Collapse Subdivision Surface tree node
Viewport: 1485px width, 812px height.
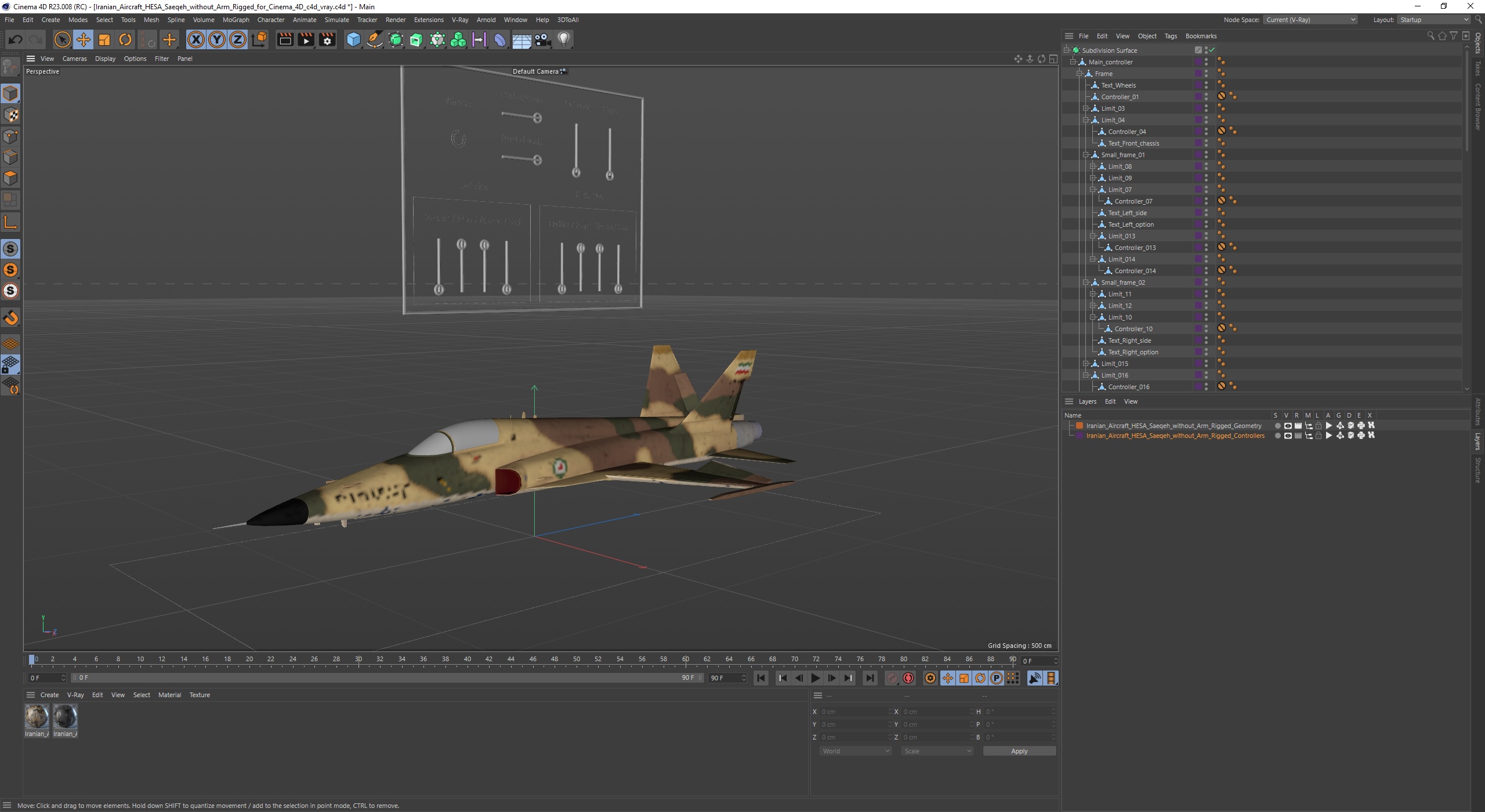(1067, 50)
